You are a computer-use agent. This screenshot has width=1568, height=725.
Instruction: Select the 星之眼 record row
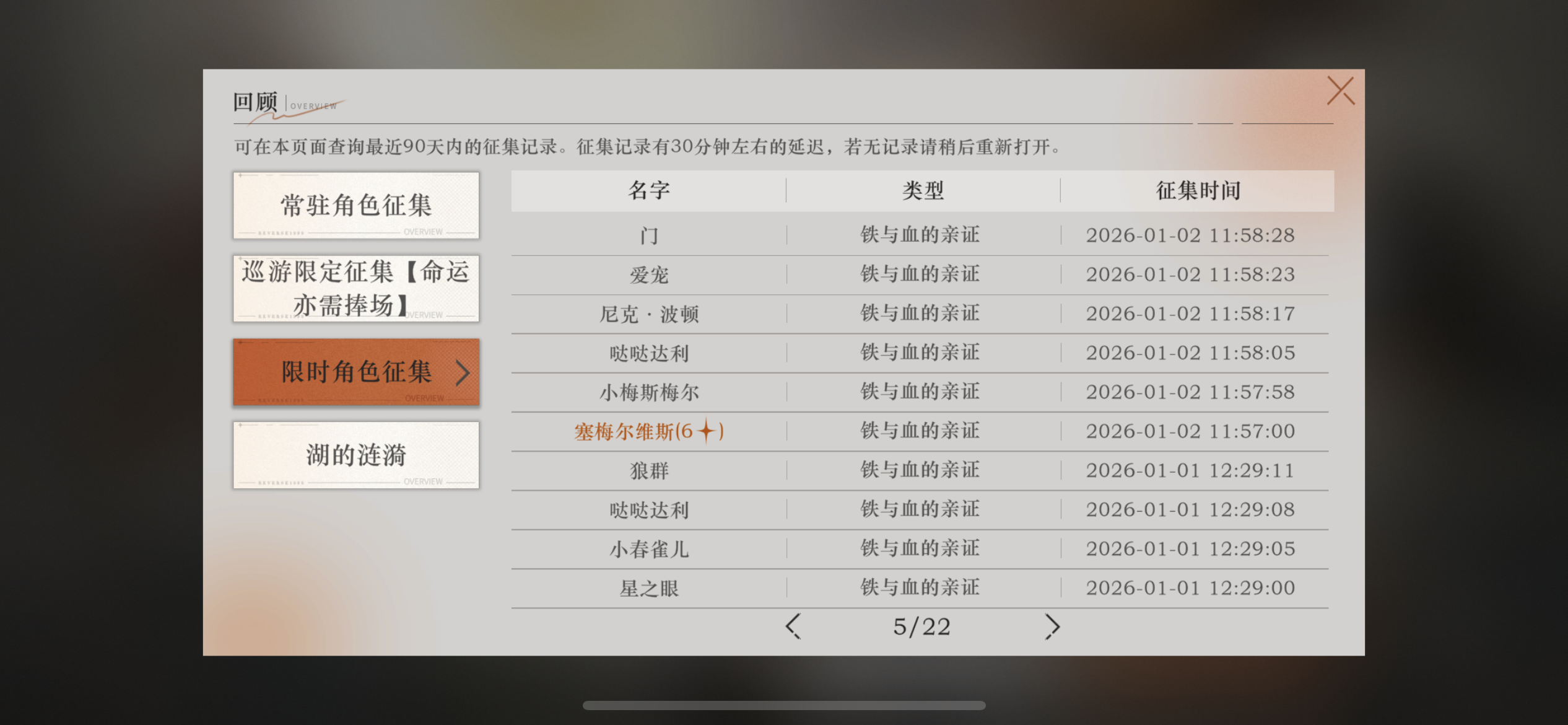(x=648, y=588)
